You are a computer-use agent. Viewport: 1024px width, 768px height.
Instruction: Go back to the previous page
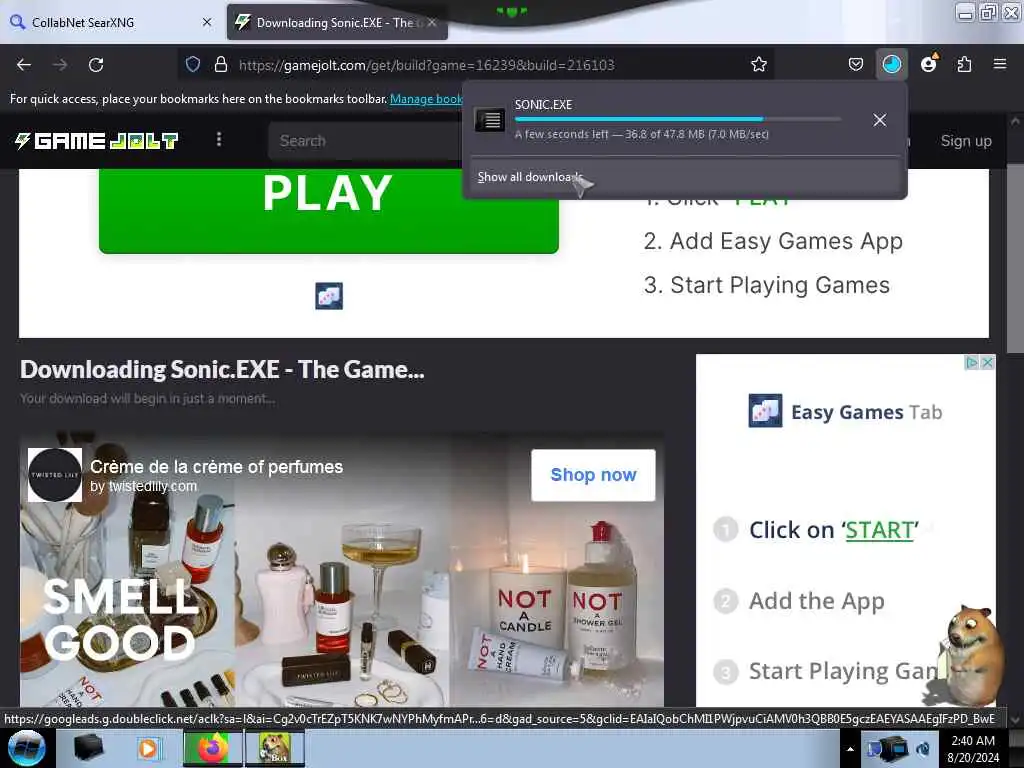coord(24,65)
